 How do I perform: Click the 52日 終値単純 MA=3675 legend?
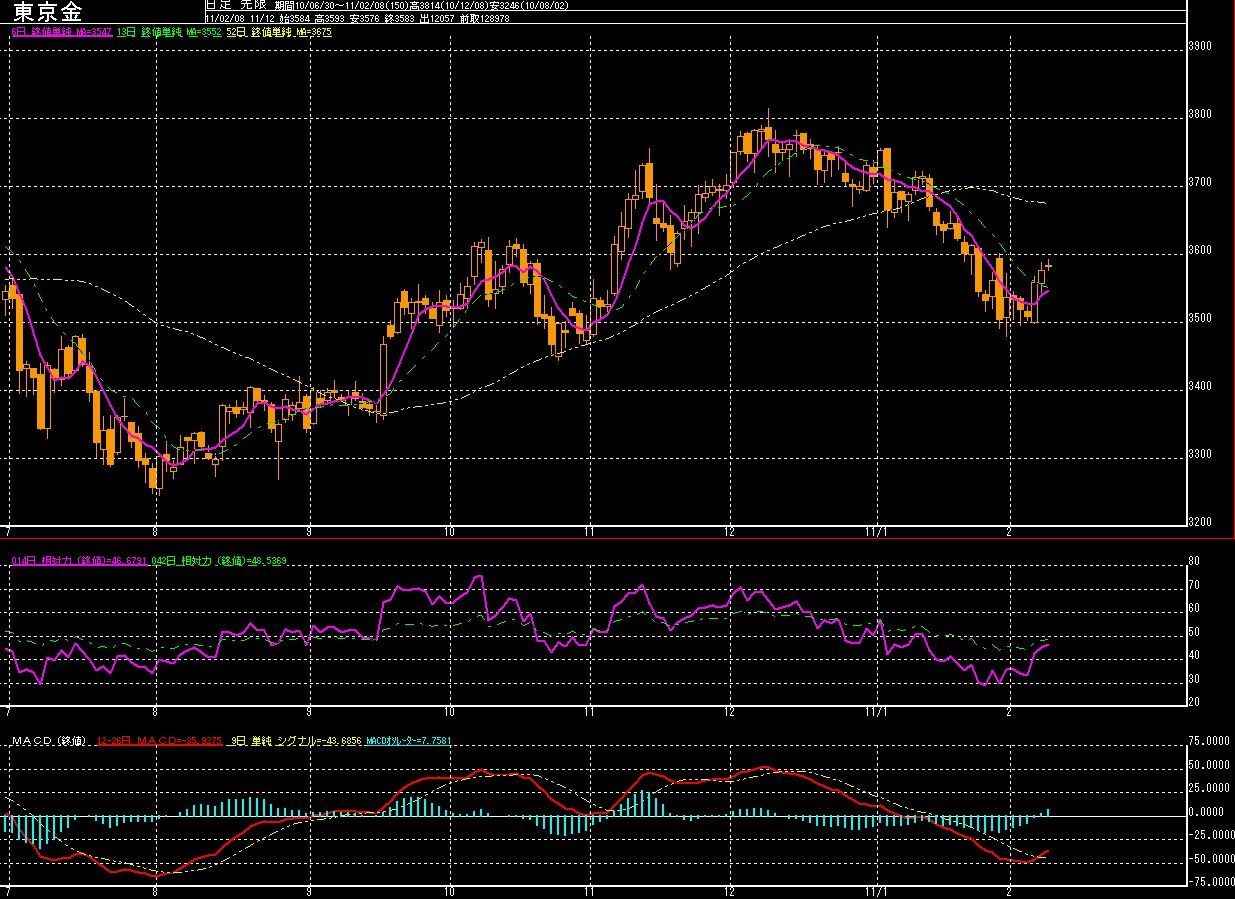pos(279,32)
